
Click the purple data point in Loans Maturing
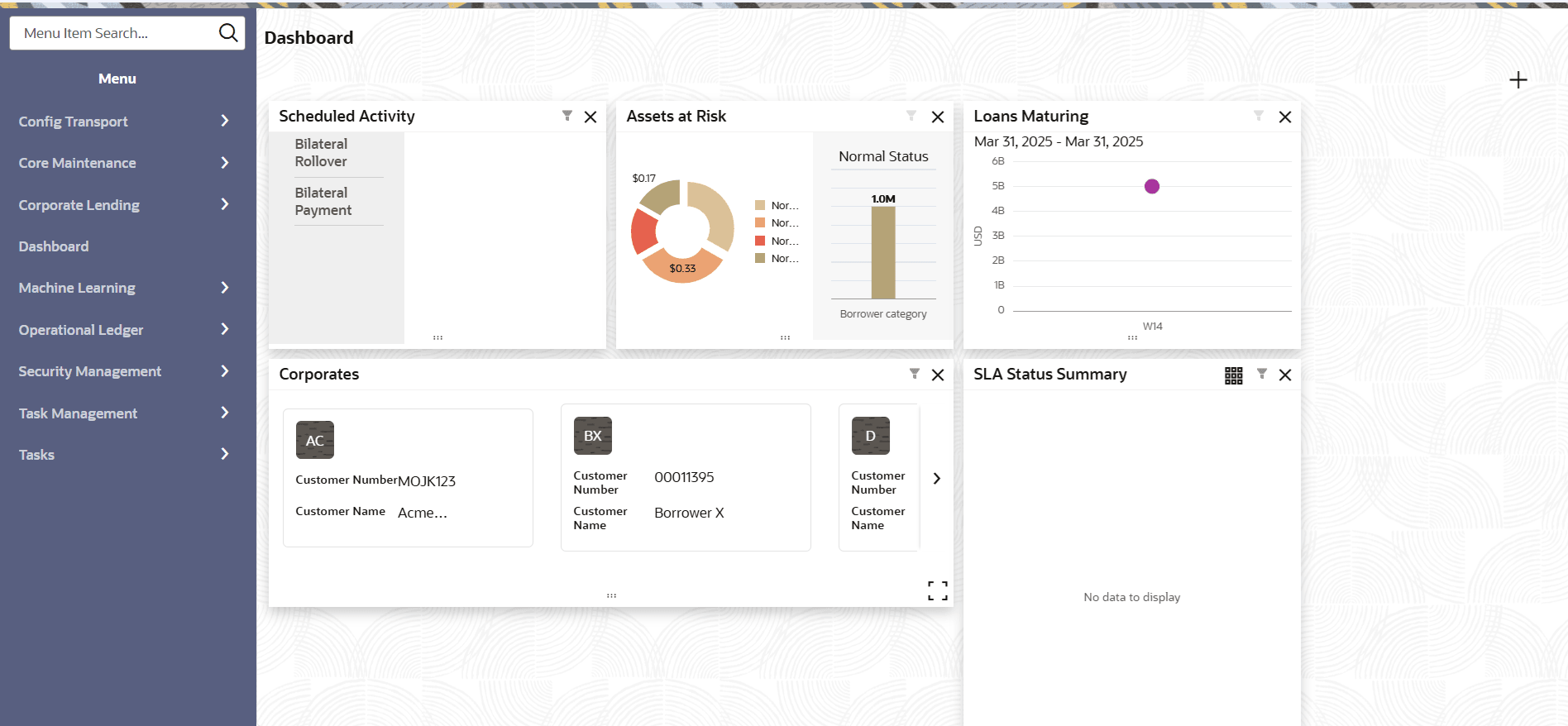coord(1152,186)
